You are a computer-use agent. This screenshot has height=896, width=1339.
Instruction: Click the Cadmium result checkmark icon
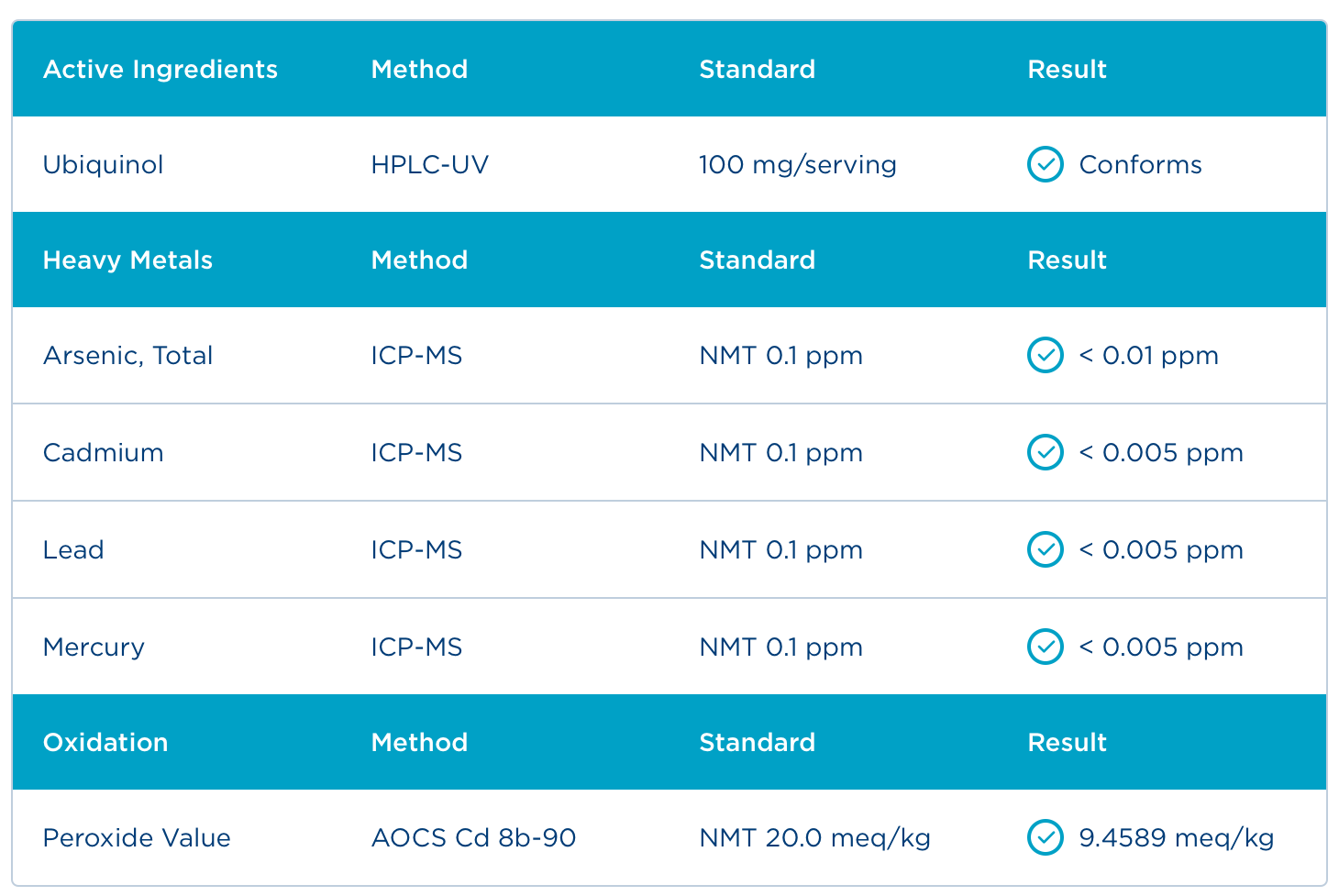[1045, 452]
